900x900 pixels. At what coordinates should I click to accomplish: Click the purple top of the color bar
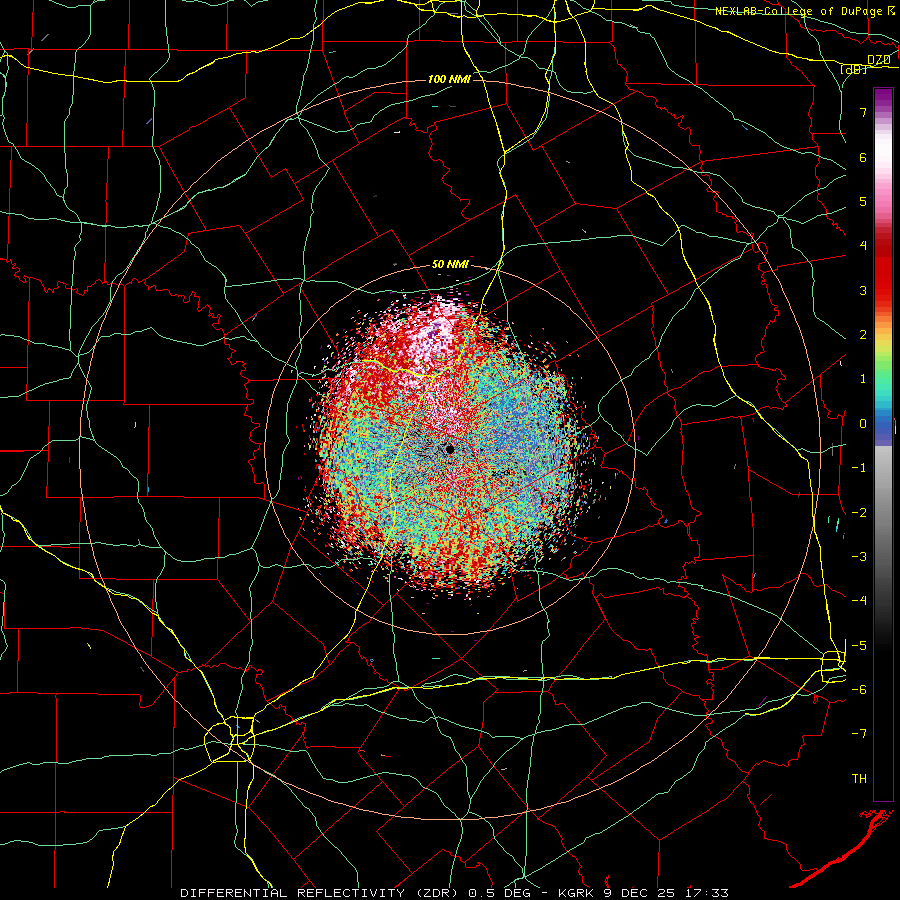pos(883,98)
